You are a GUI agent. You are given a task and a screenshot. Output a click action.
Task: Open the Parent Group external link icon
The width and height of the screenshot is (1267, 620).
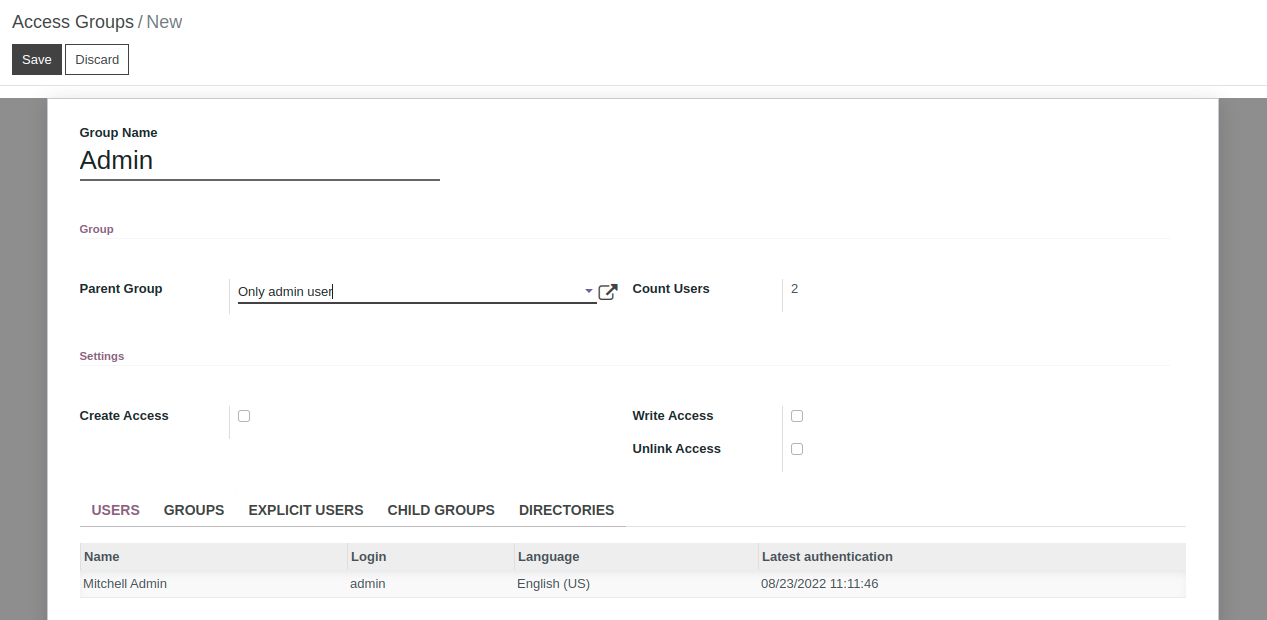(608, 292)
